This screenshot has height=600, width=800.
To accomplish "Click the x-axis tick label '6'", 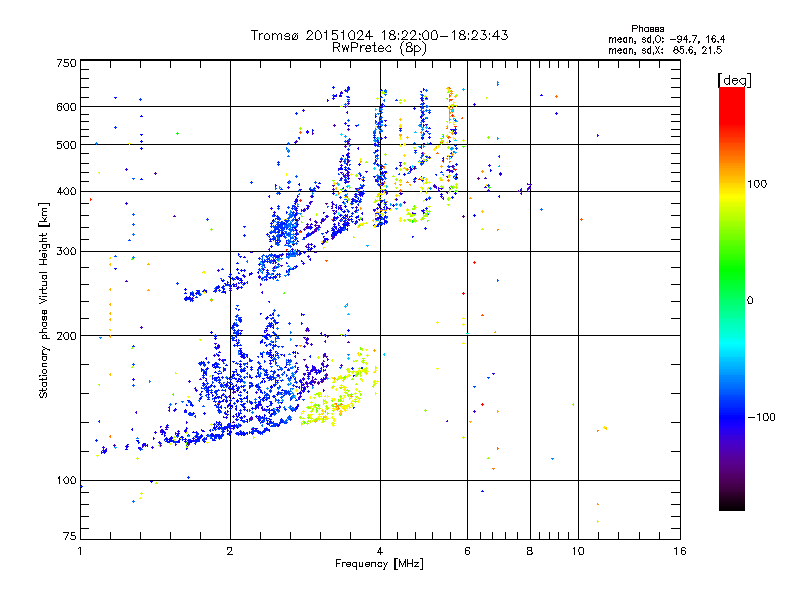I will [x=467, y=551].
